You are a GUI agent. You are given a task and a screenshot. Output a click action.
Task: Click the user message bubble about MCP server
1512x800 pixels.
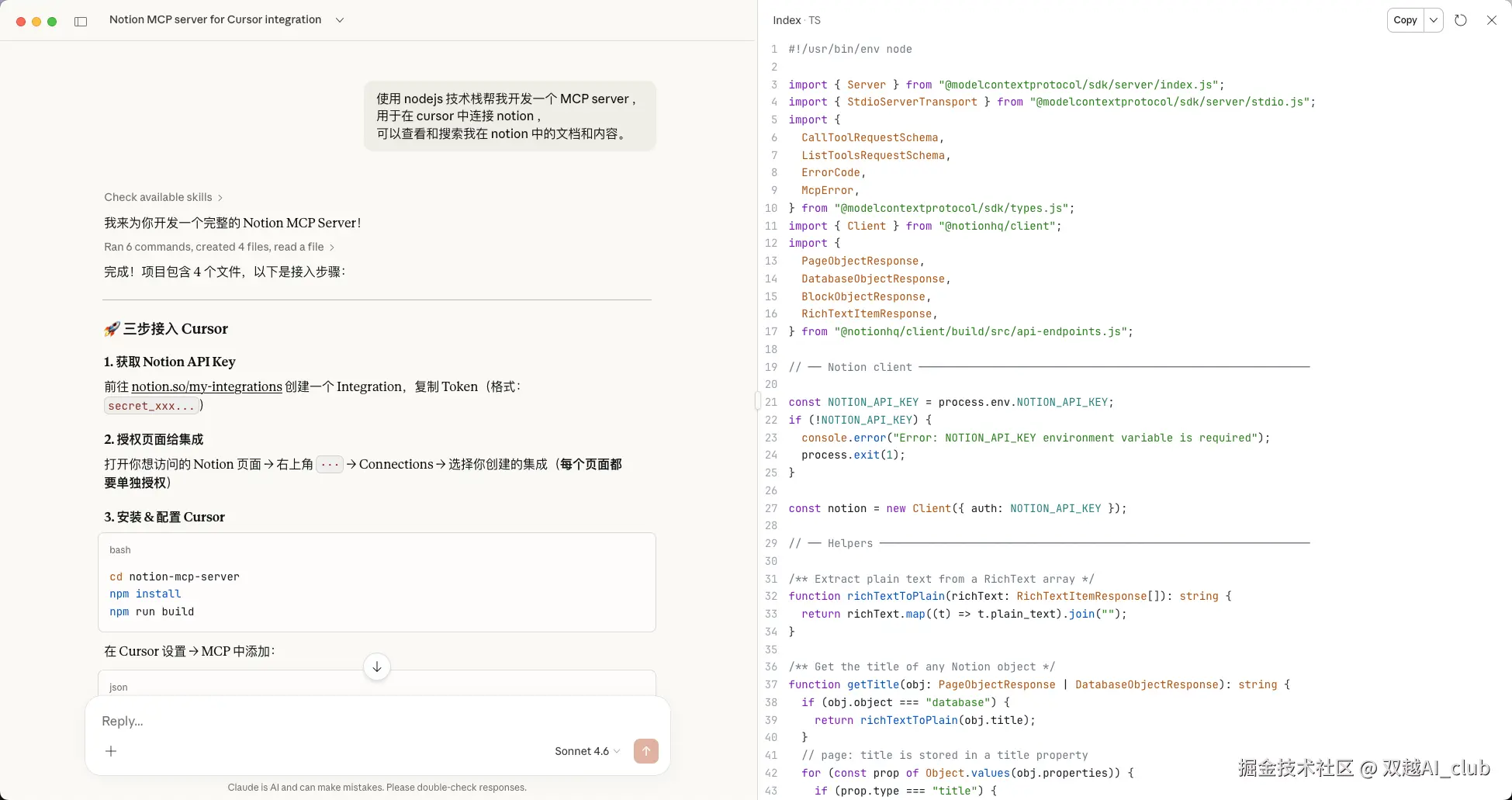click(x=510, y=116)
